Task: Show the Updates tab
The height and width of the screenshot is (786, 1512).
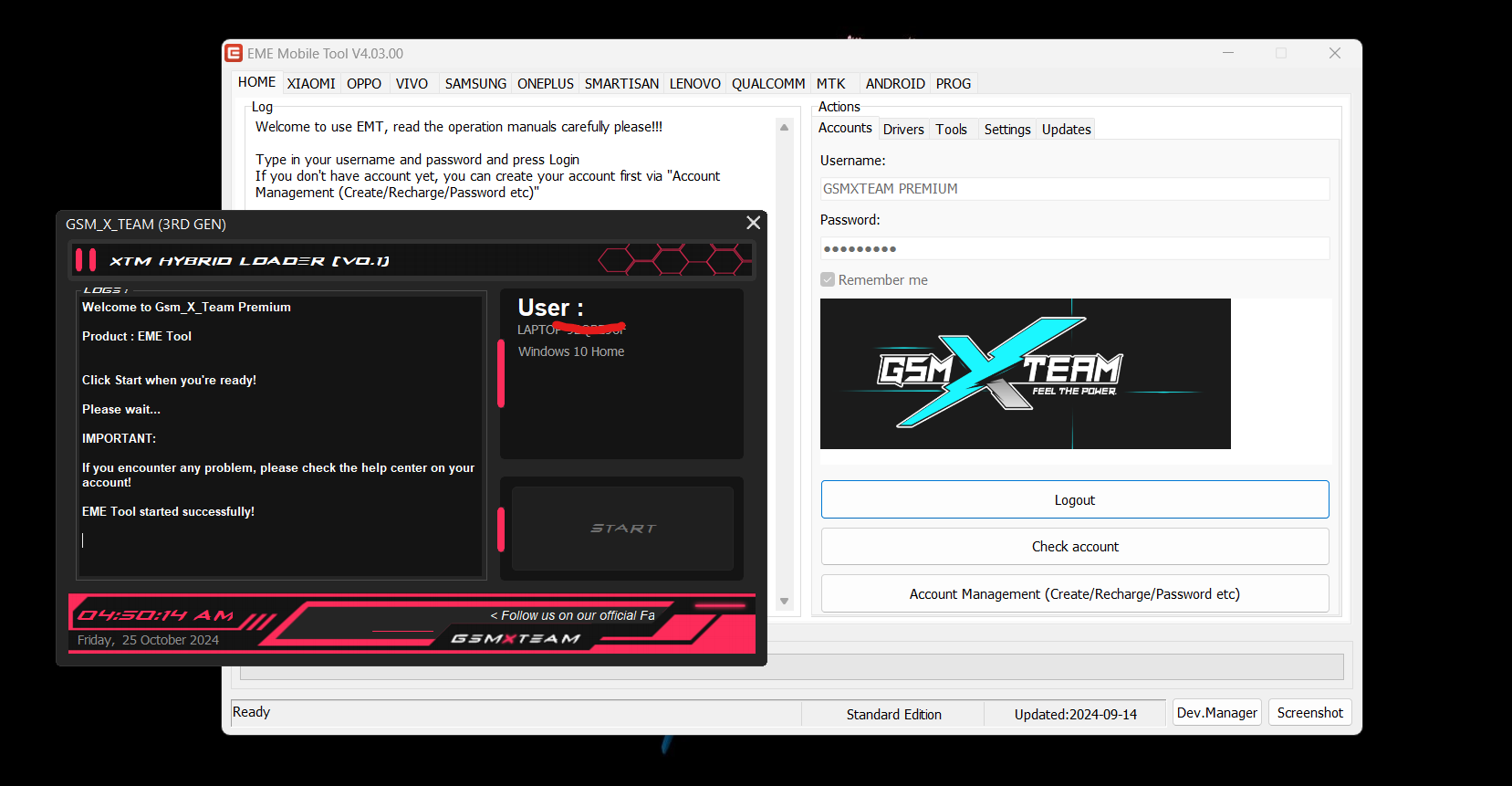Action: coord(1066,130)
